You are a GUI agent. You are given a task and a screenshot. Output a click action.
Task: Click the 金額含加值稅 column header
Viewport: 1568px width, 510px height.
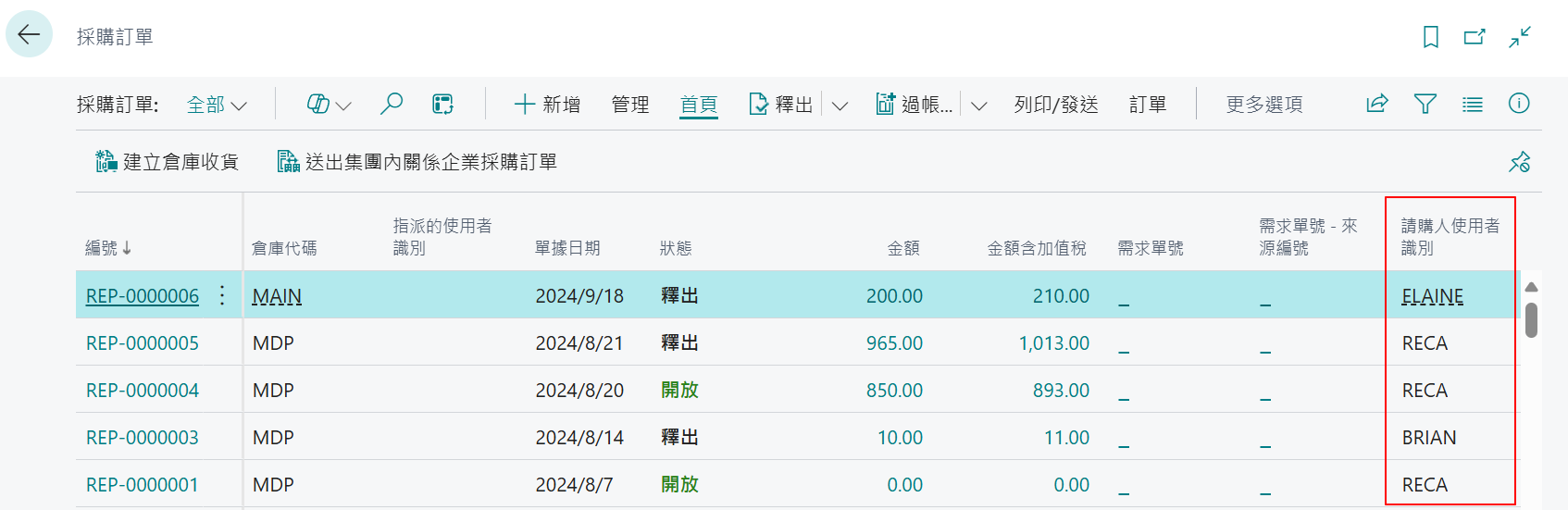click(1037, 248)
